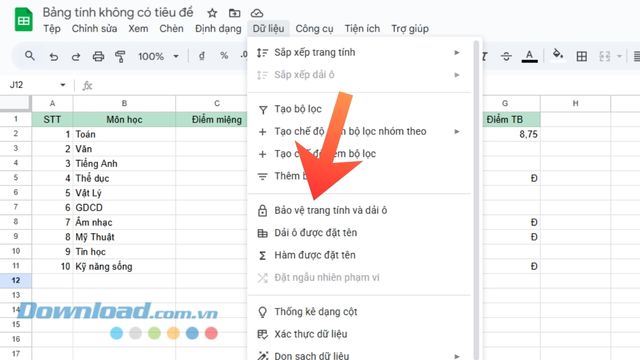Click the 'Điểm TB' header cell

[x=511, y=120]
